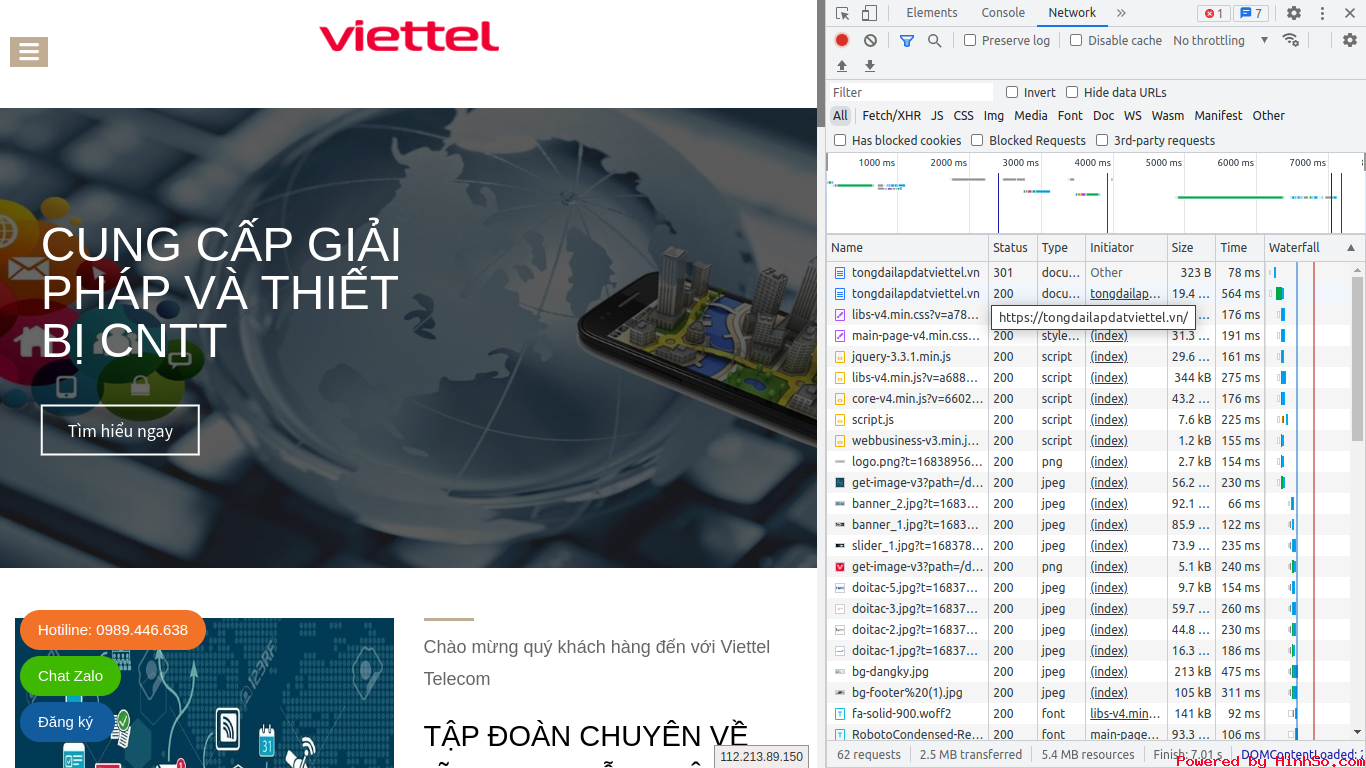Filter requests by Media type
Viewport: 1366px width, 768px height.
[x=1030, y=116]
